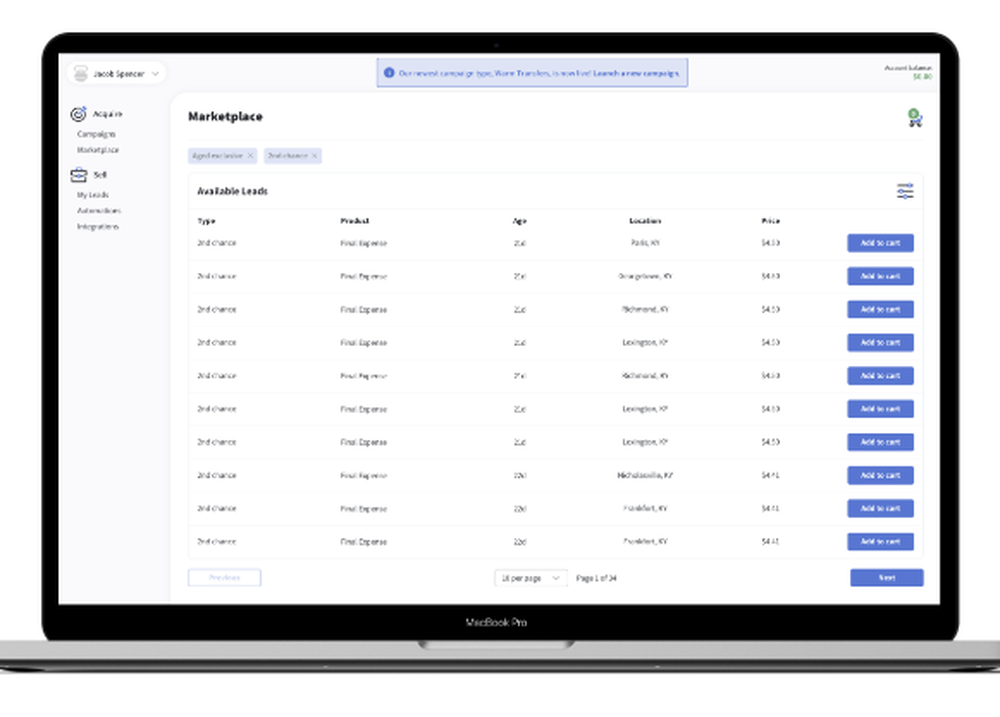
Task: Go to Marketplace in the sidebar
Action: point(98,150)
